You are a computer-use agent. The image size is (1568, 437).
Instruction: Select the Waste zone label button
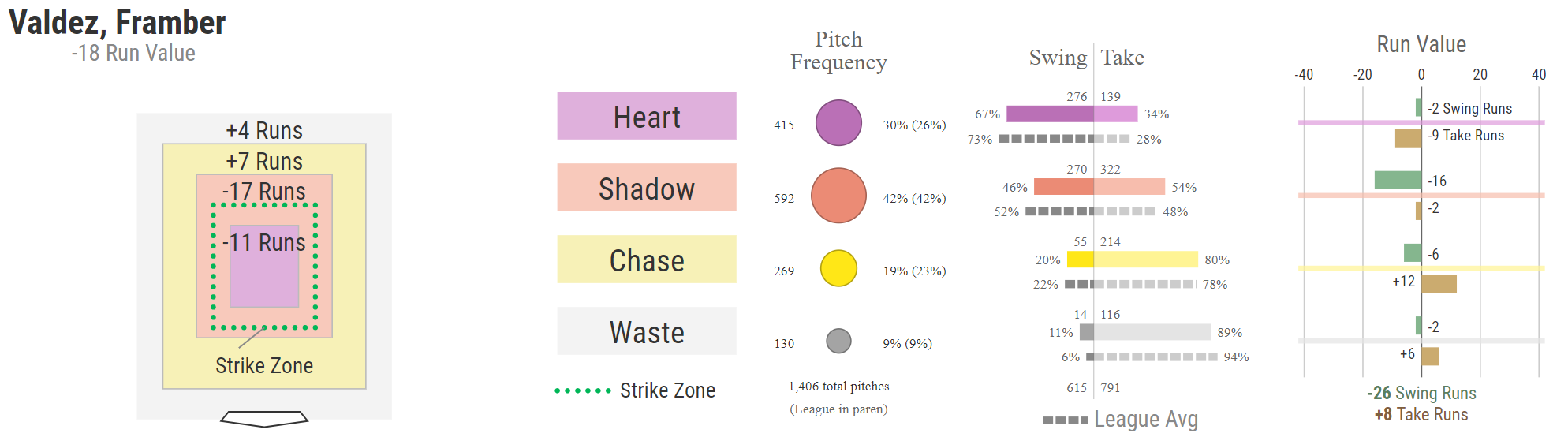[x=647, y=331]
